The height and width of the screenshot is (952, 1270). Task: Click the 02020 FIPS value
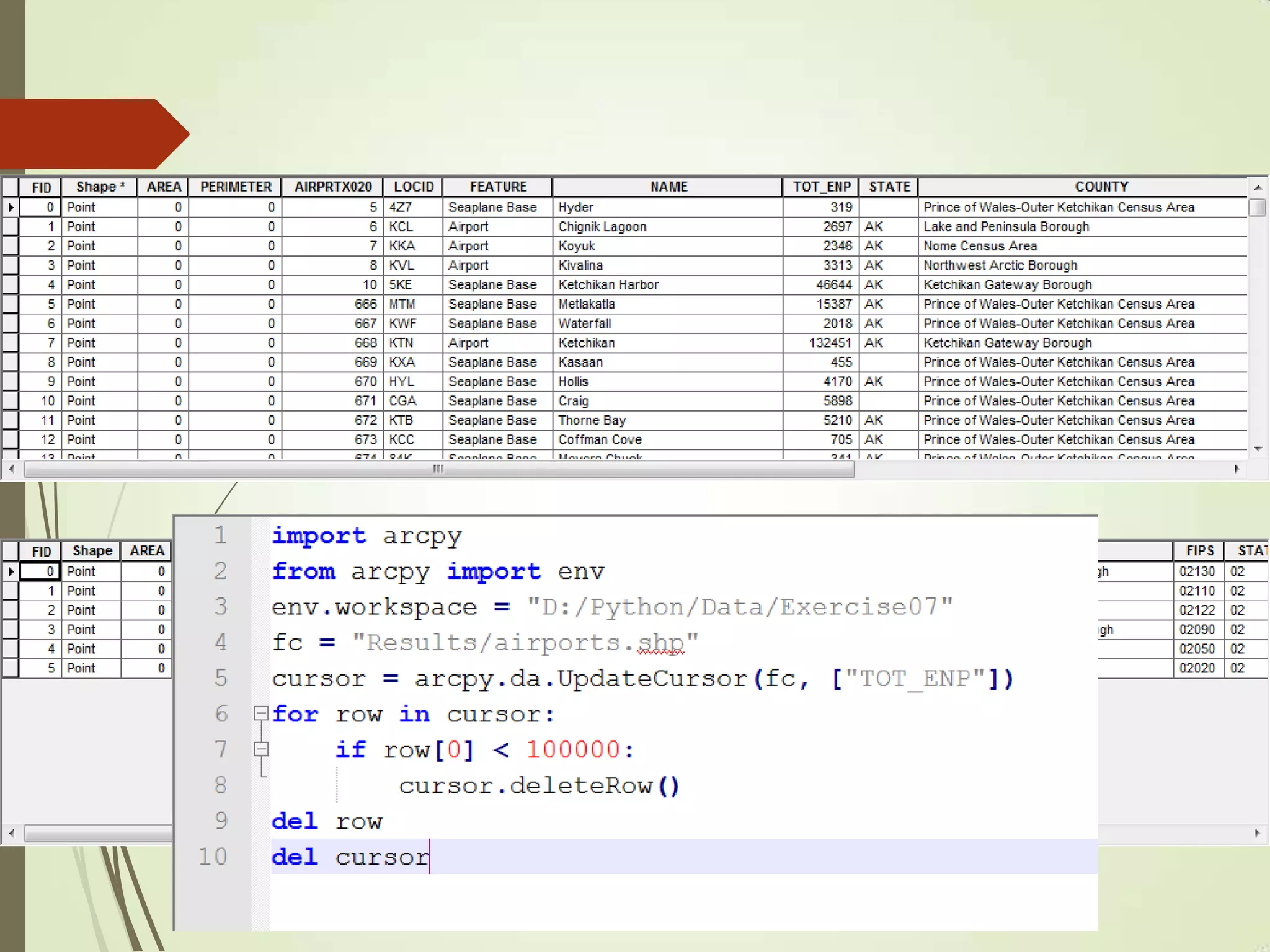(x=1197, y=668)
